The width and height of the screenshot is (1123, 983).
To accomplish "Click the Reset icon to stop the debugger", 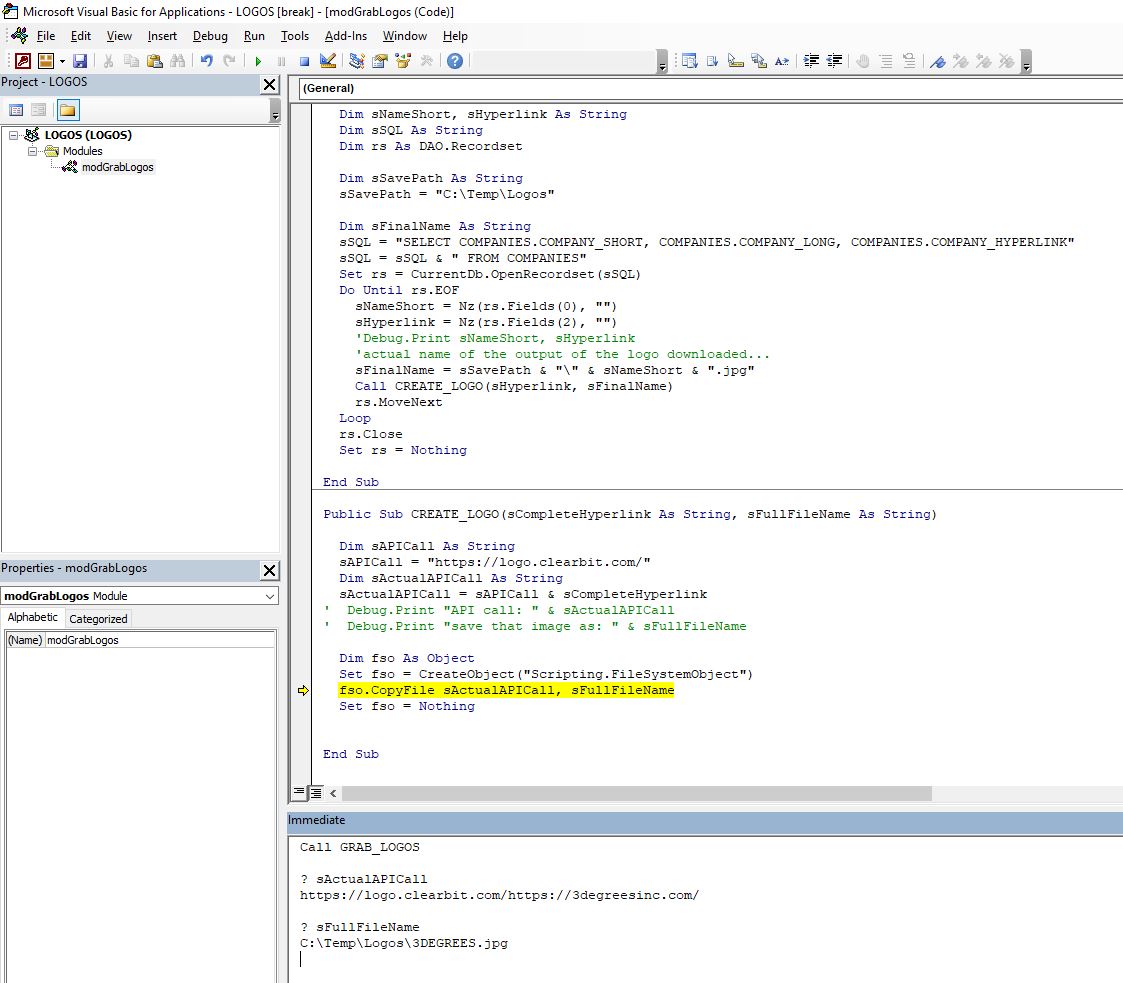I will click(x=304, y=60).
